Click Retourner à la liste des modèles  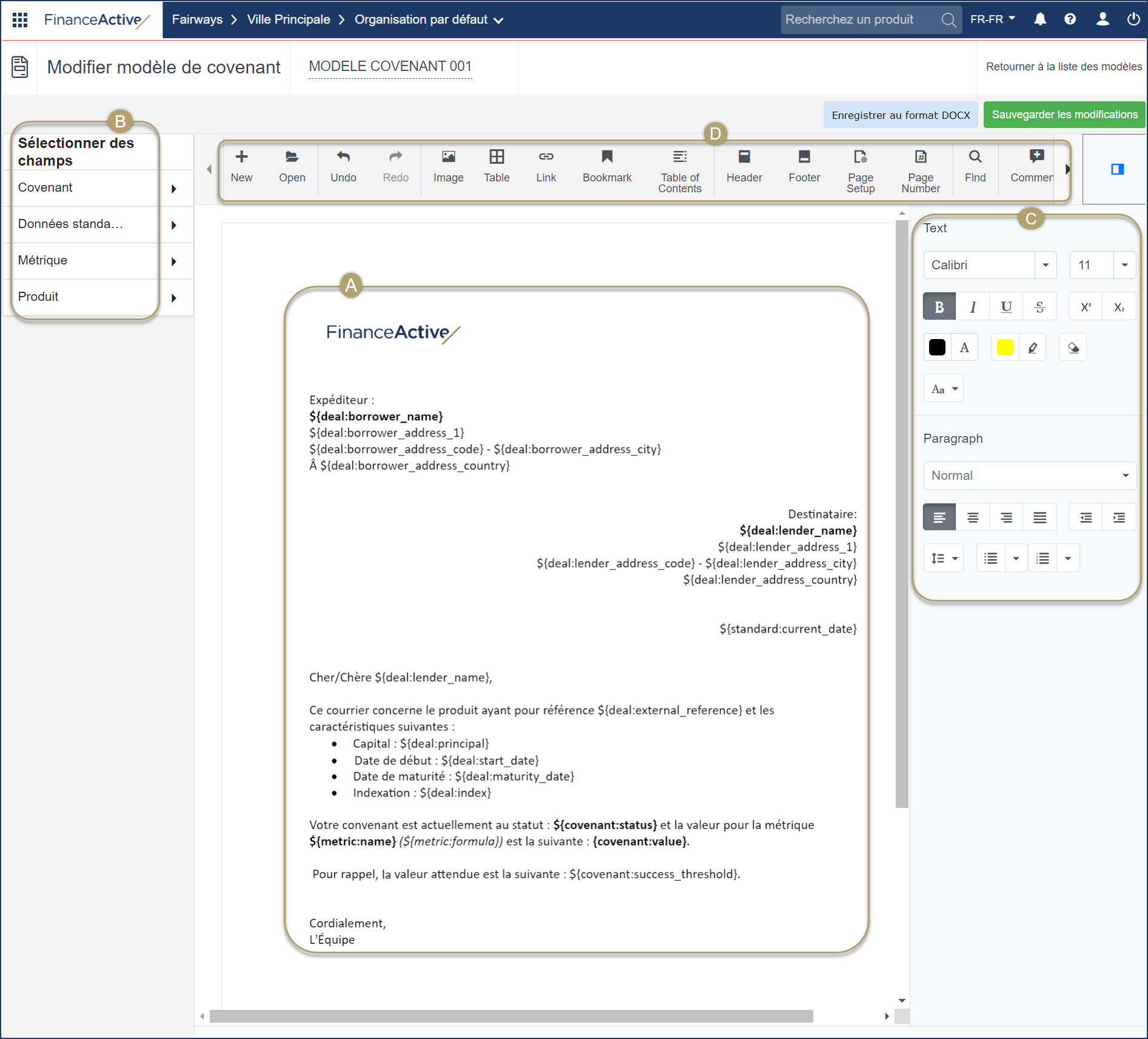point(1063,67)
